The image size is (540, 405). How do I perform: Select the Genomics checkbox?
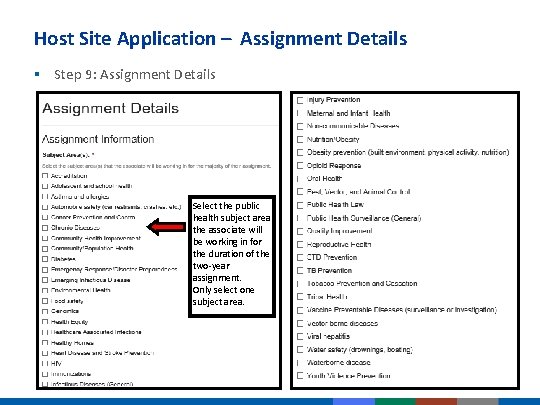click(x=45, y=311)
